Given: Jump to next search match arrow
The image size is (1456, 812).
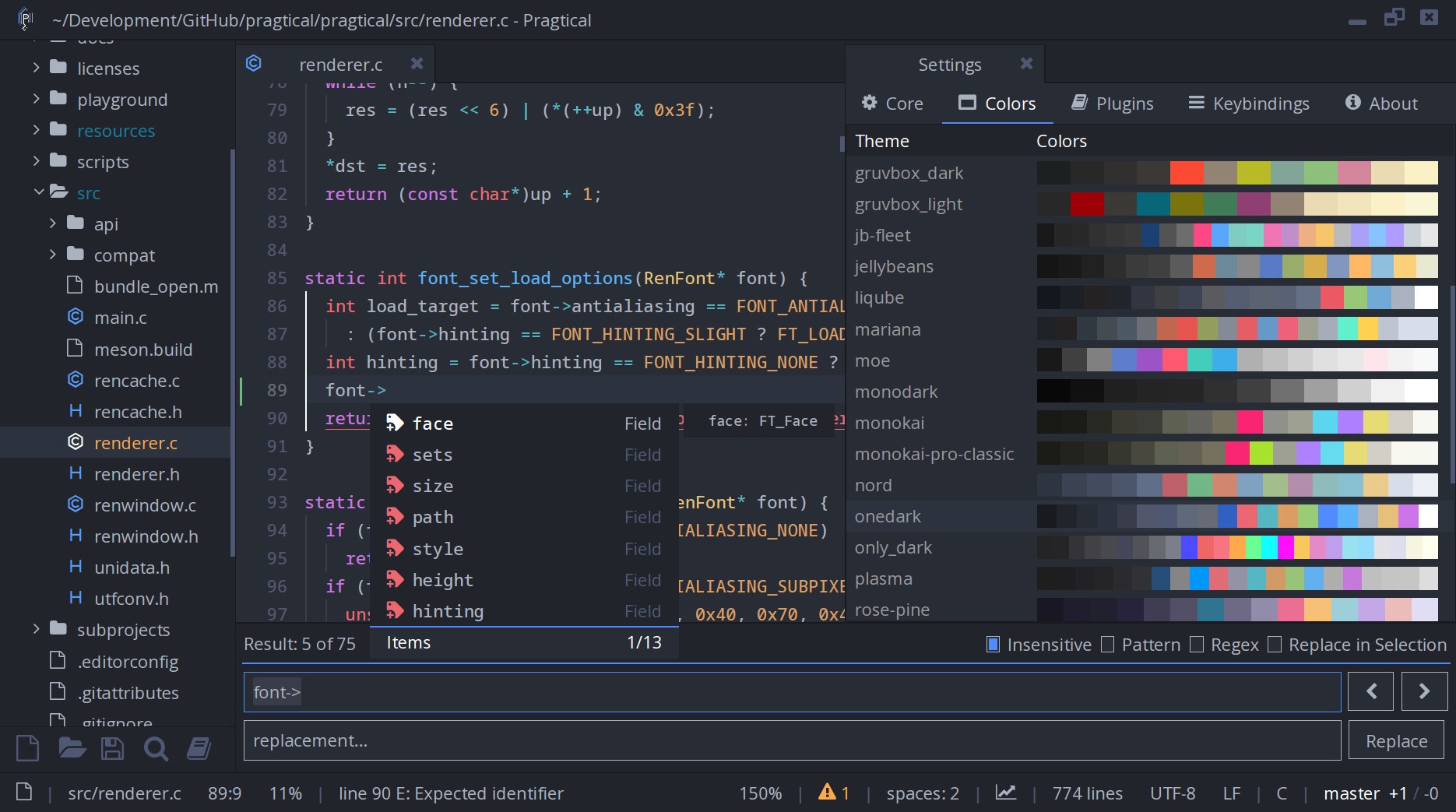Looking at the screenshot, I should pyautogui.click(x=1424, y=691).
